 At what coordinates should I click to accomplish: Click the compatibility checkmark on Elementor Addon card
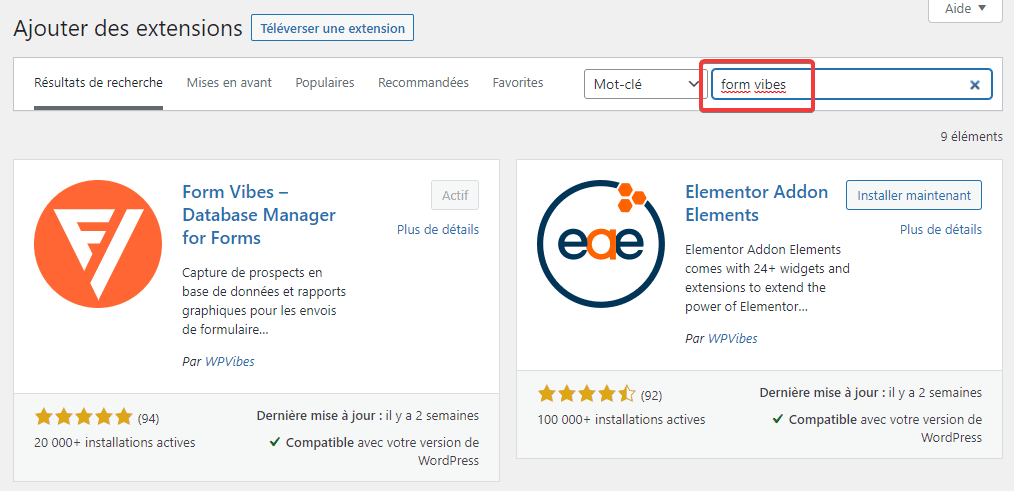778,419
